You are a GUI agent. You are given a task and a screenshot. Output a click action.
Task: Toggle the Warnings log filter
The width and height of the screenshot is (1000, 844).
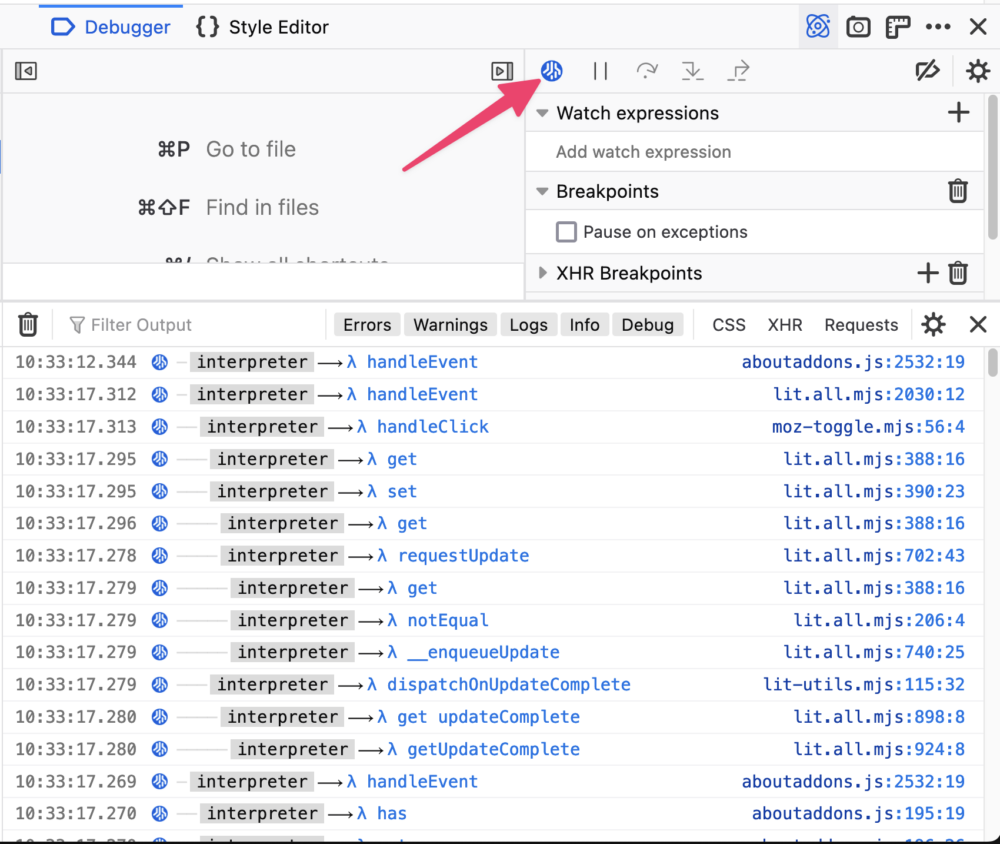(450, 324)
